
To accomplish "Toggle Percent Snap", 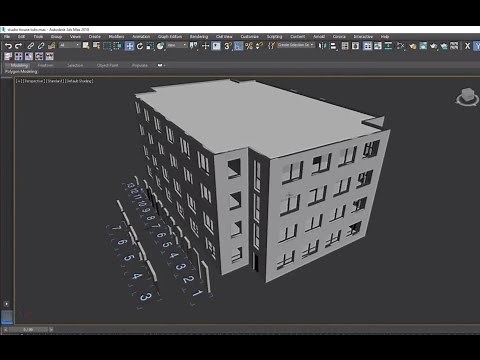I will point(249,46).
